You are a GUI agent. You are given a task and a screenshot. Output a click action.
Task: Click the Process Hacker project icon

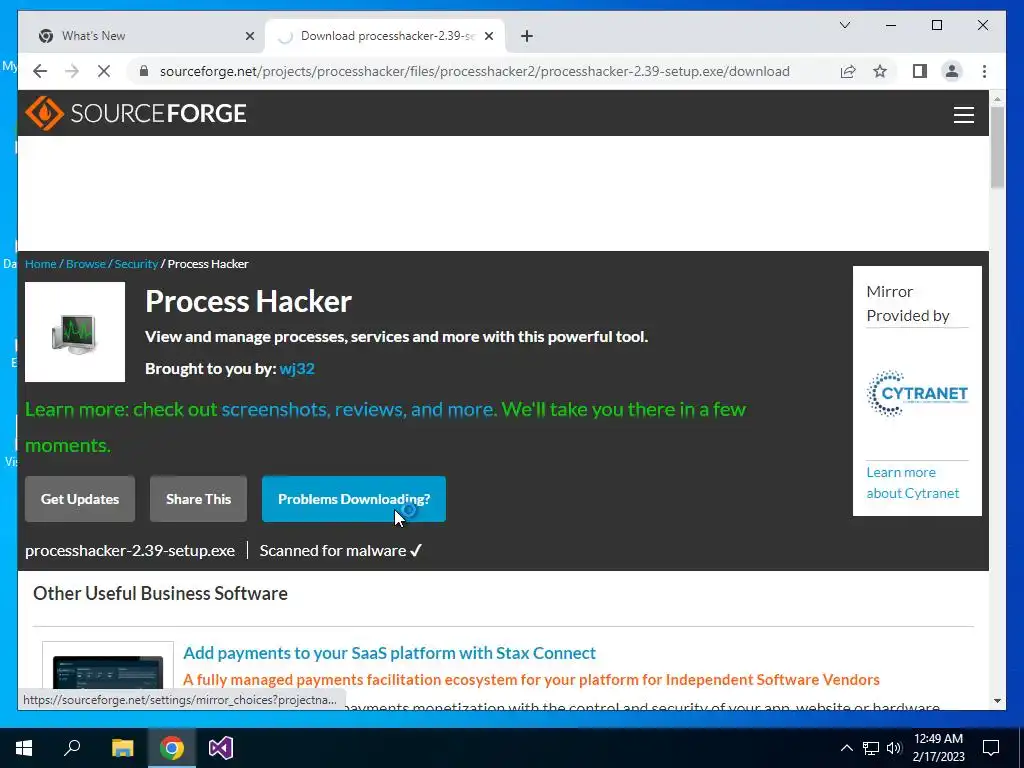point(75,332)
